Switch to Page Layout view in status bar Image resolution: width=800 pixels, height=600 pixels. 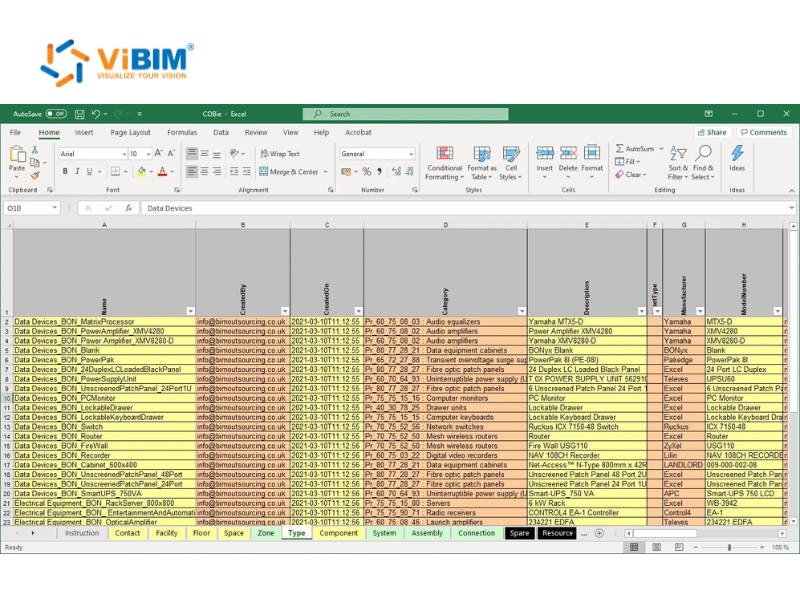click(x=656, y=547)
